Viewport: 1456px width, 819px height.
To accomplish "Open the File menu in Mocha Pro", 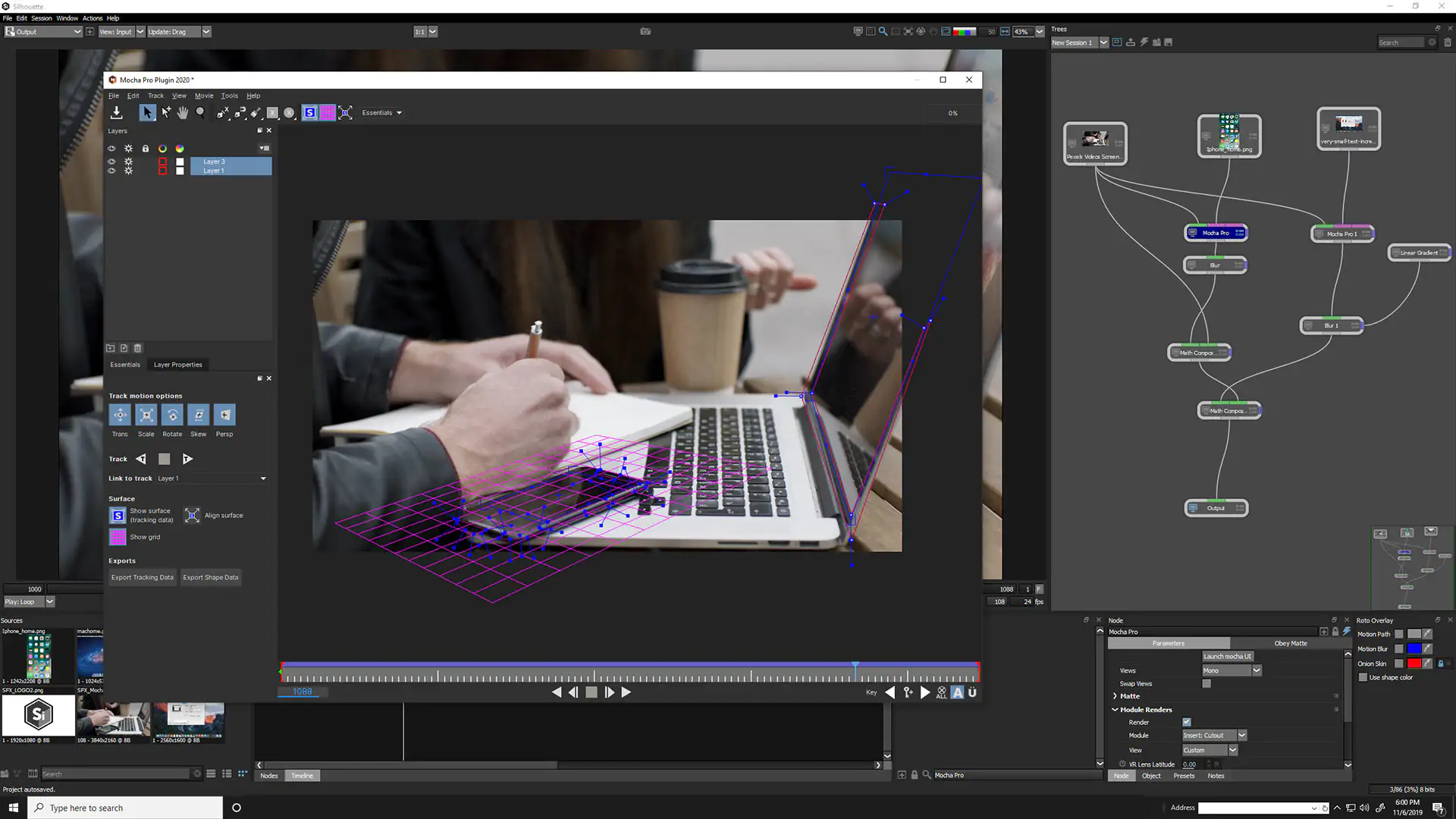I will (113, 95).
